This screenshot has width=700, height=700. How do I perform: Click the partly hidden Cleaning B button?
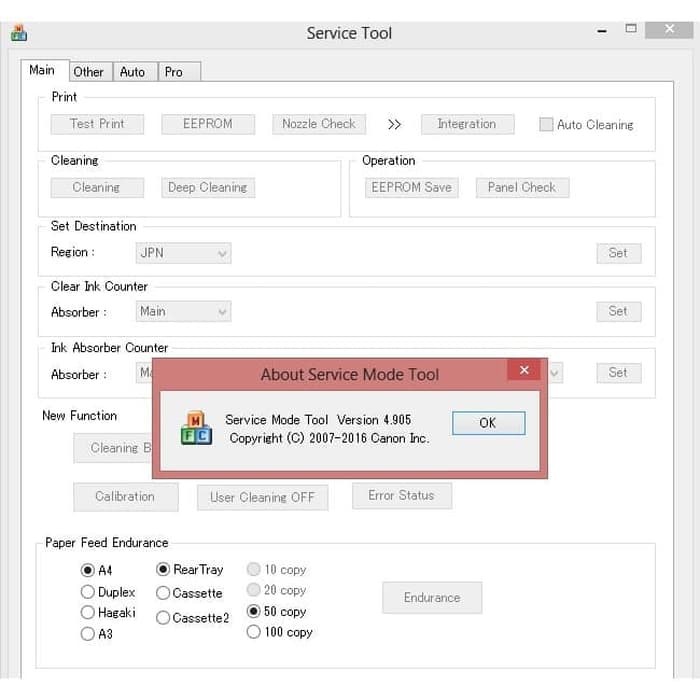click(113, 448)
